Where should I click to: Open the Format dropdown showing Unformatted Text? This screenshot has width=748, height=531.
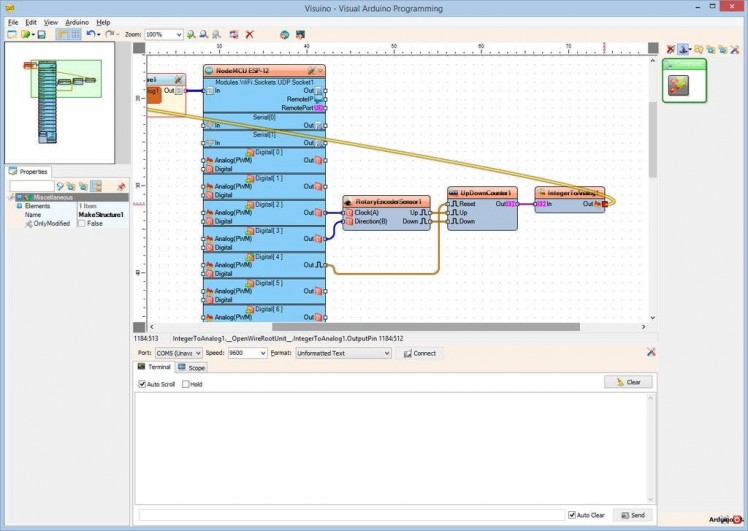click(x=386, y=353)
